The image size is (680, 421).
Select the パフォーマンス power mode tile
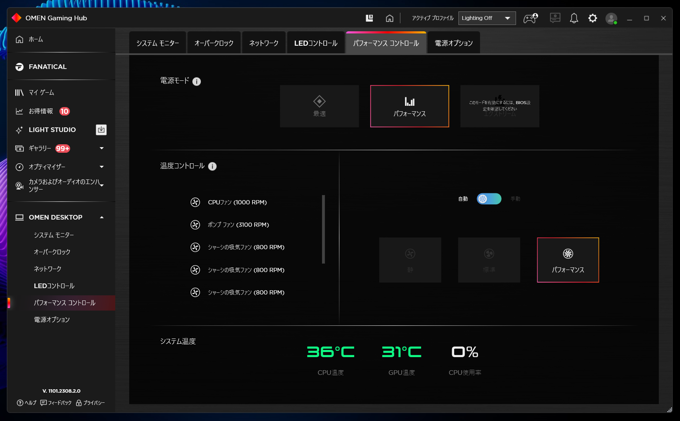click(409, 106)
